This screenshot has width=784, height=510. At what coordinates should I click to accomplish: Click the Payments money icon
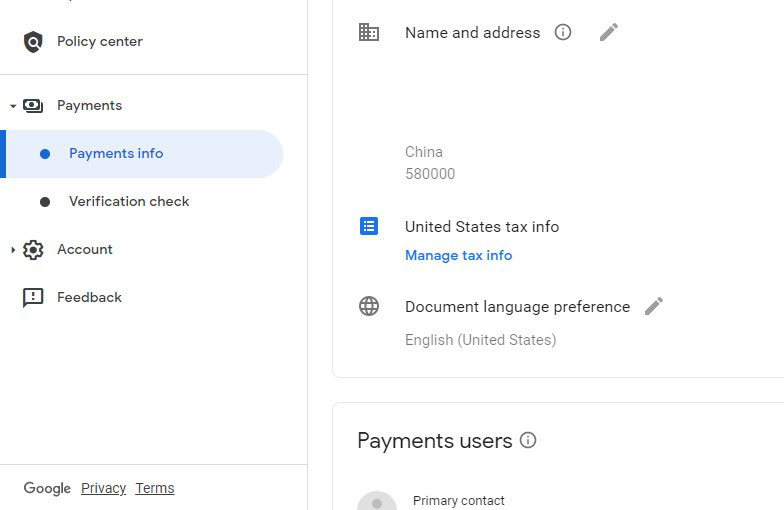pos(33,106)
